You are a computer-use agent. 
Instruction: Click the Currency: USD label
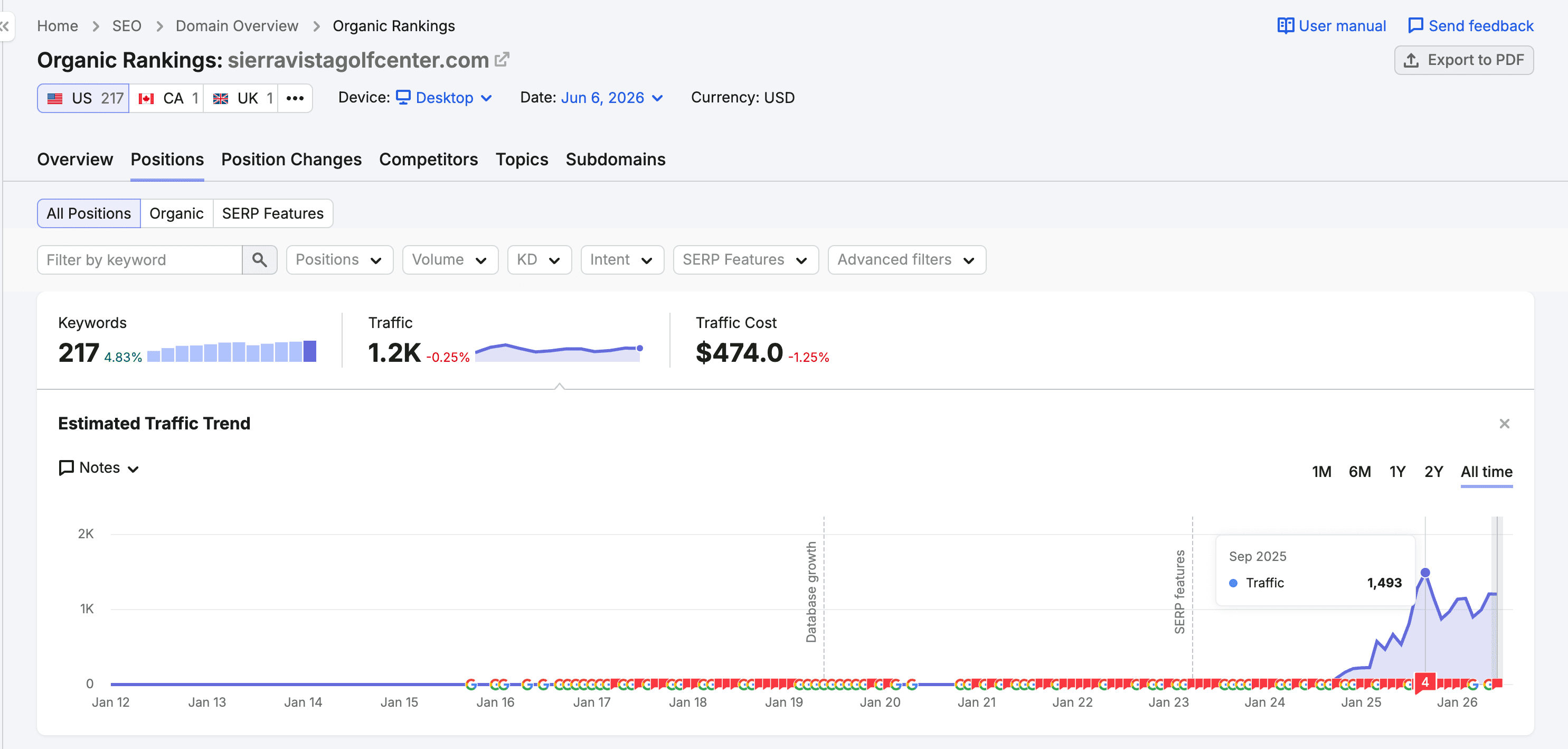743,97
